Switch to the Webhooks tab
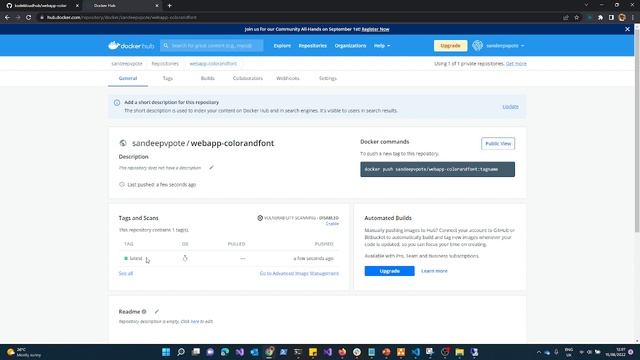The width and height of the screenshot is (640, 360). (288, 78)
